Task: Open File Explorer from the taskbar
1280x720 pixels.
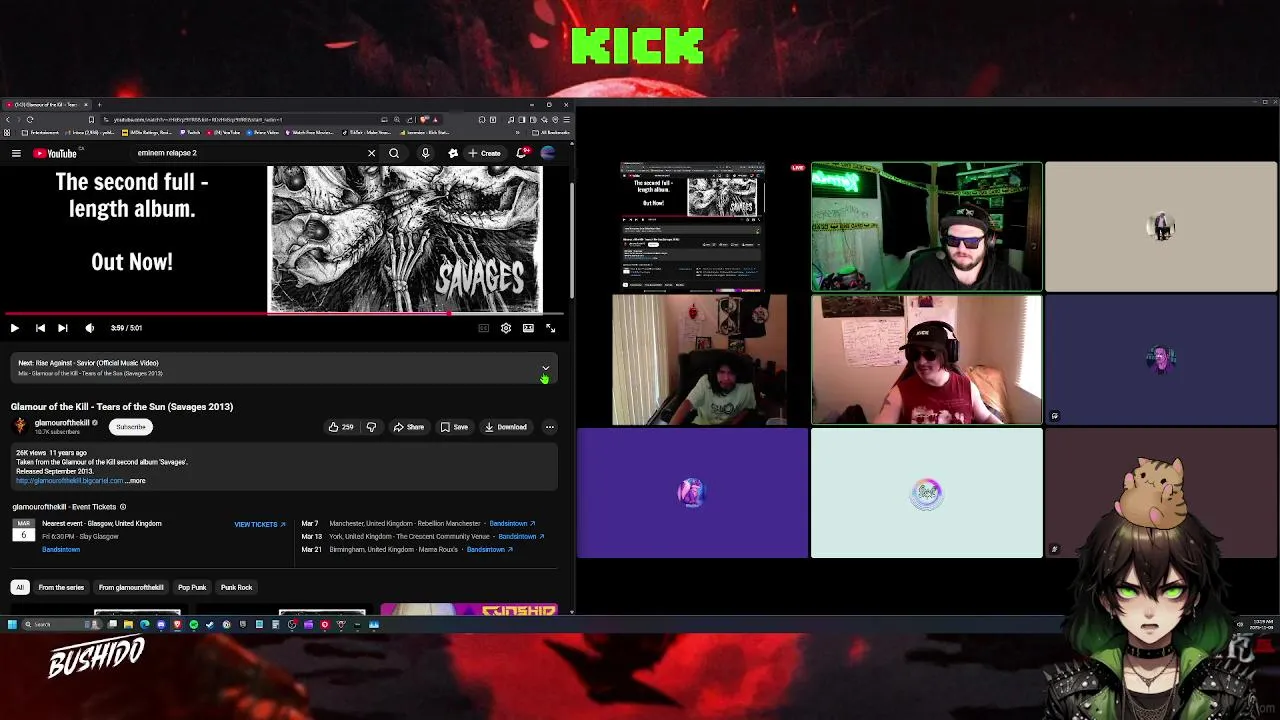Action: click(x=128, y=625)
